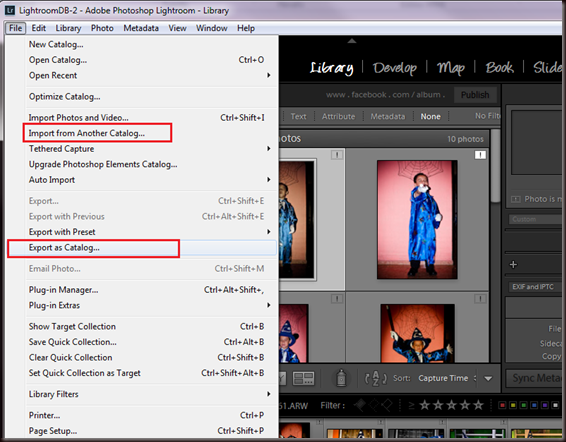Open the Custom preset dropdown in the right panel

(536, 219)
